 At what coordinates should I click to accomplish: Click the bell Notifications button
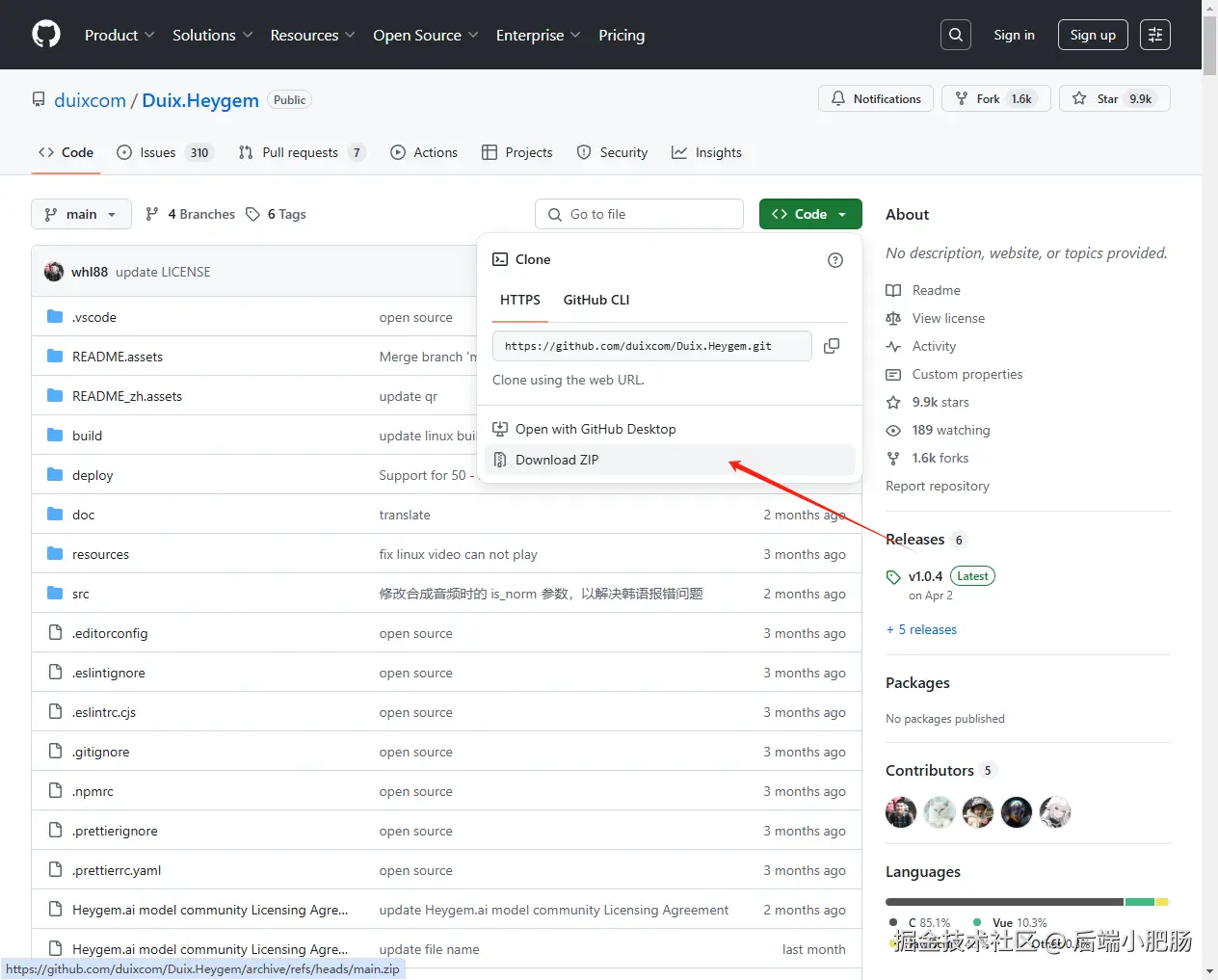pyautogui.click(x=876, y=98)
